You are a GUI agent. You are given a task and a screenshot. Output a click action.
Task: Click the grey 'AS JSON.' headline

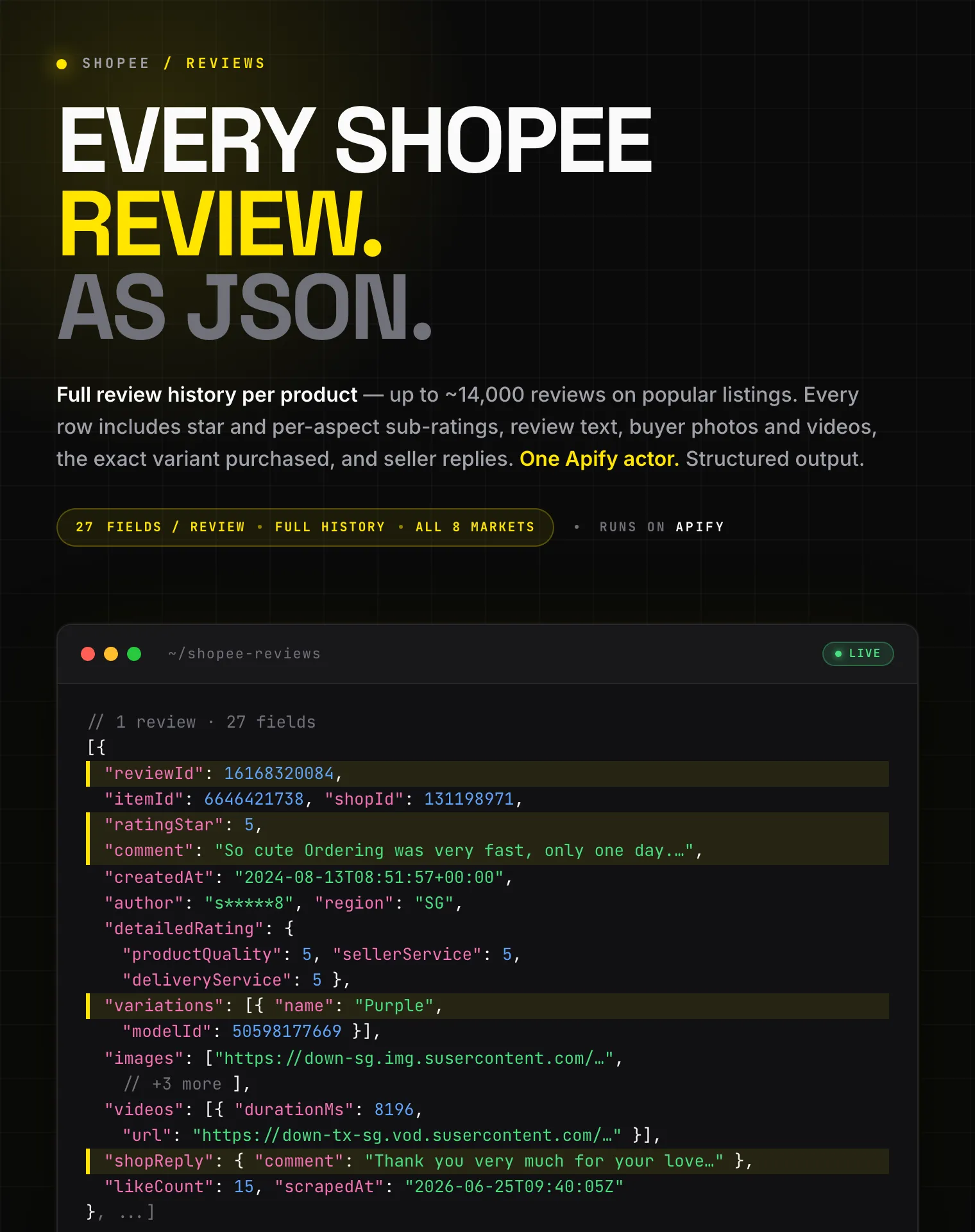[x=245, y=307]
